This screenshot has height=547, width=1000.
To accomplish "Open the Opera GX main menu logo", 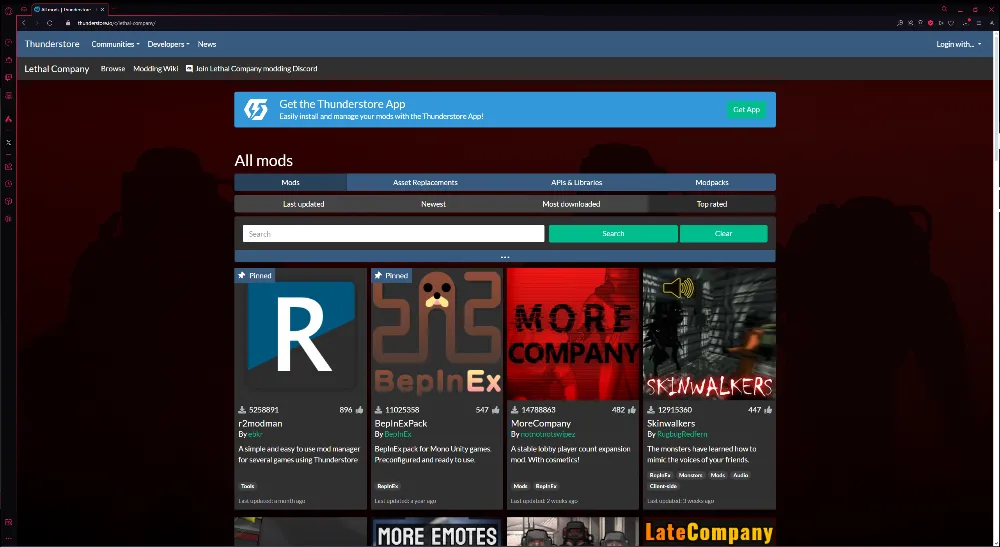I will (x=8, y=10).
